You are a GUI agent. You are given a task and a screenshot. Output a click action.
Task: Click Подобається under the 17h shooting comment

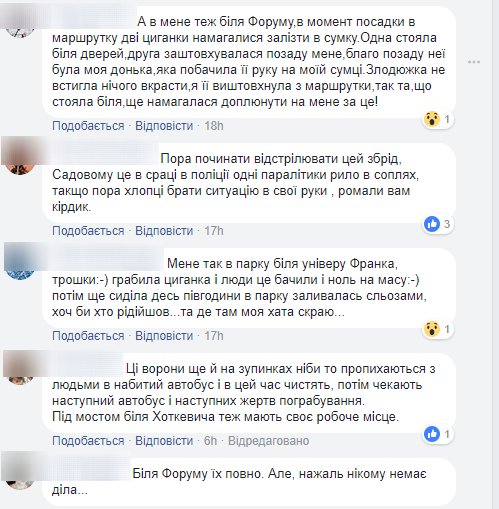coord(88,231)
